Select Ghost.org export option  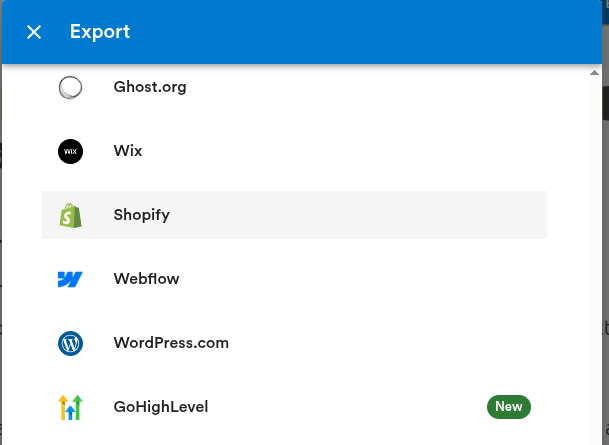(294, 87)
